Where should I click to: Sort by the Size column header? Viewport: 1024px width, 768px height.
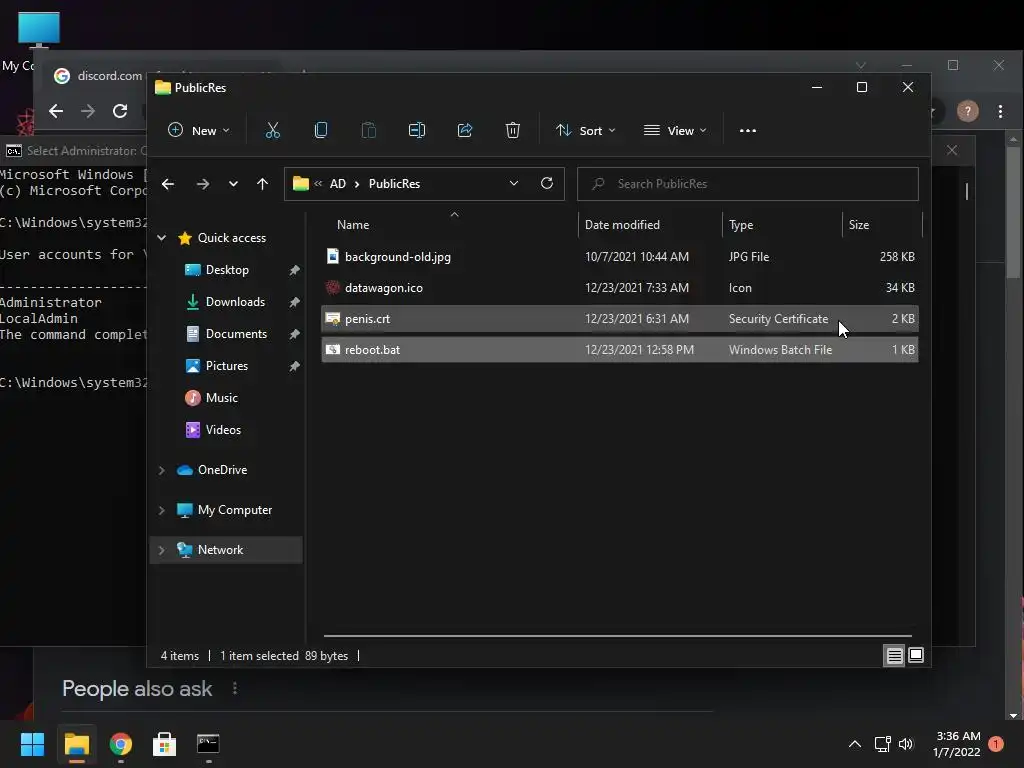pos(858,225)
